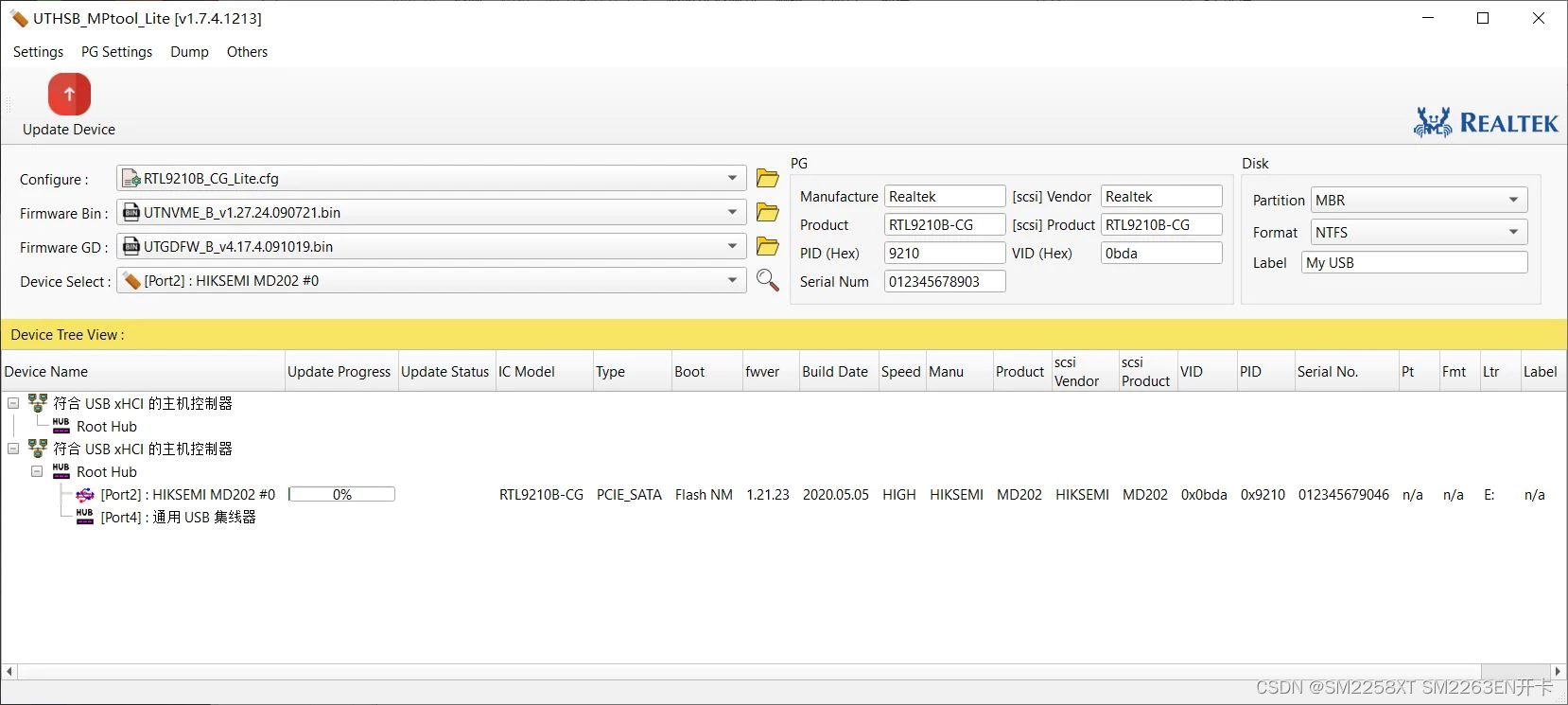Click the RTL9210B-CG IC model cell
Image resolution: width=1568 pixels, height=705 pixels.
pos(541,494)
